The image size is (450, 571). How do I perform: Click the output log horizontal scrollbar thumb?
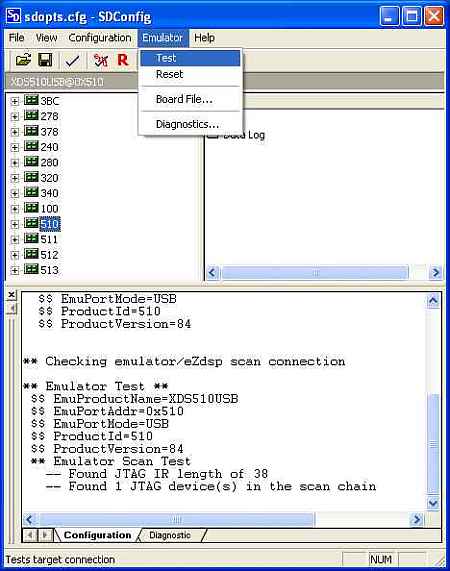coord(176,519)
